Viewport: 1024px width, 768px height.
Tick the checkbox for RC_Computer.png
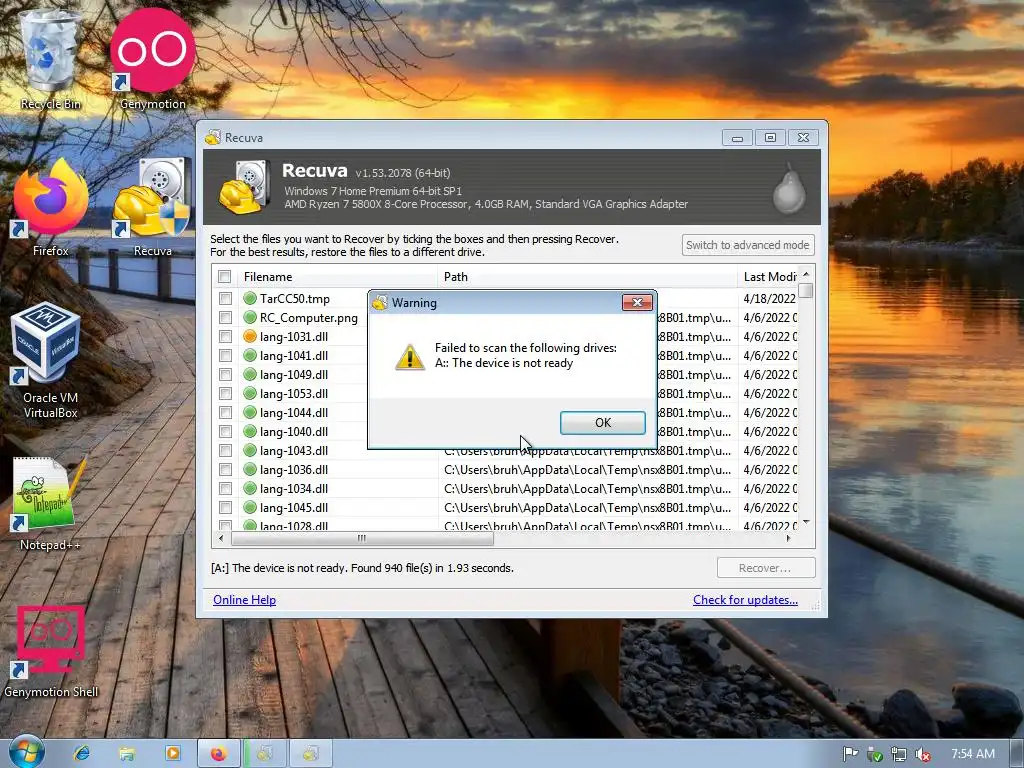click(x=225, y=317)
